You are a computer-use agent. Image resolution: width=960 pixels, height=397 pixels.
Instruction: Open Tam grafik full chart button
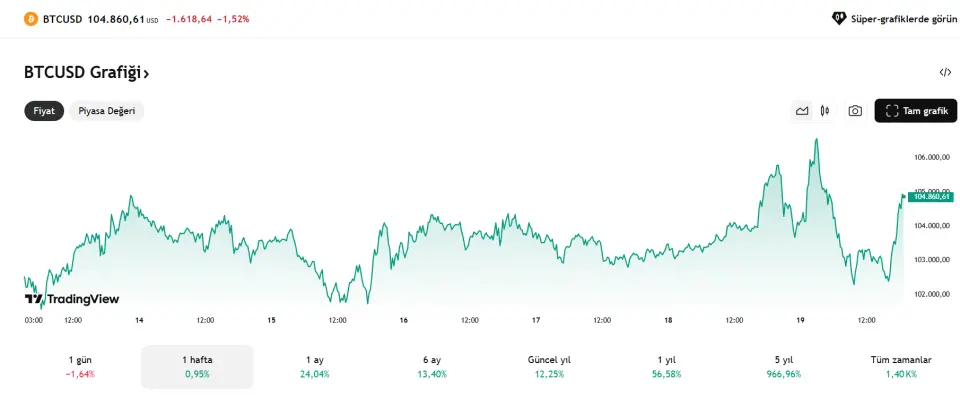[x=915, y=111]
